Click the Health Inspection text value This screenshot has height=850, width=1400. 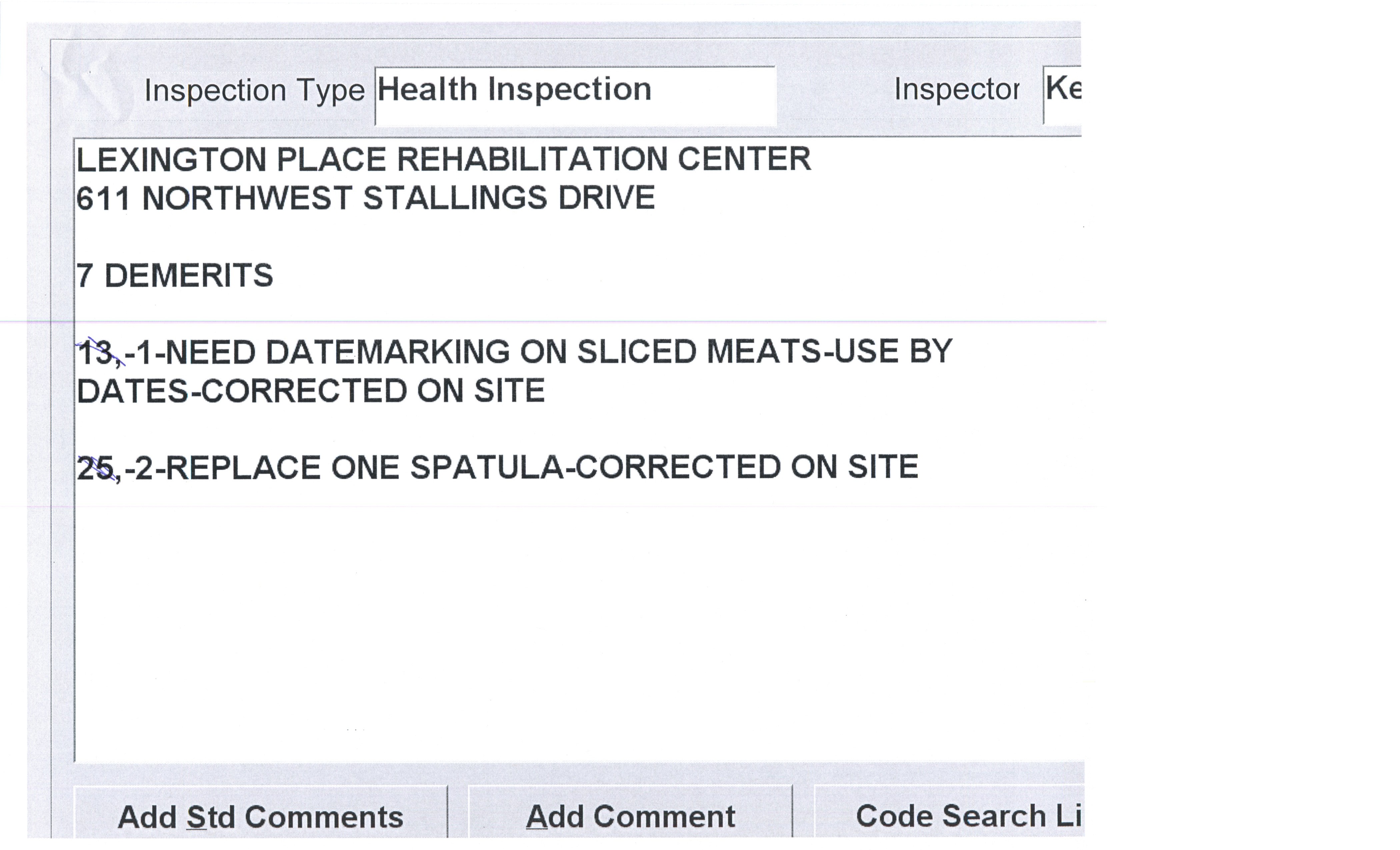pyautogui.click(x=514, y=90)
